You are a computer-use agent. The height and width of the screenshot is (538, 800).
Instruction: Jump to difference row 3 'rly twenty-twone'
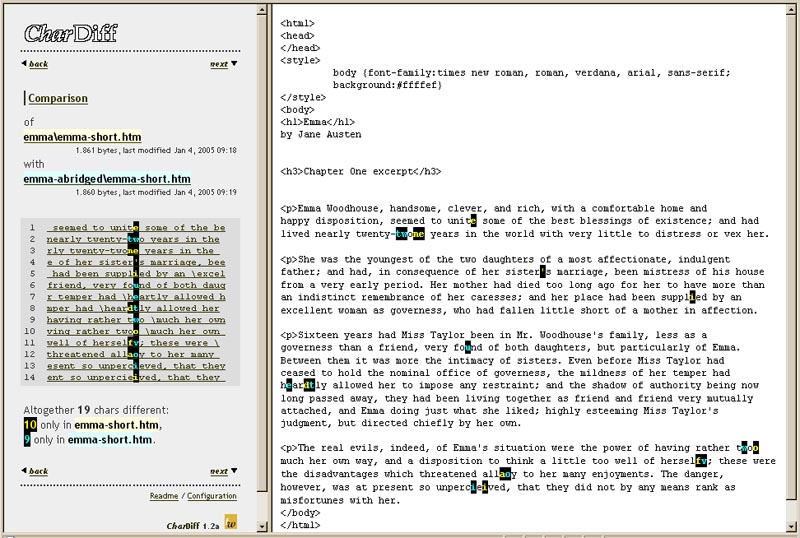tap(133, 251)
